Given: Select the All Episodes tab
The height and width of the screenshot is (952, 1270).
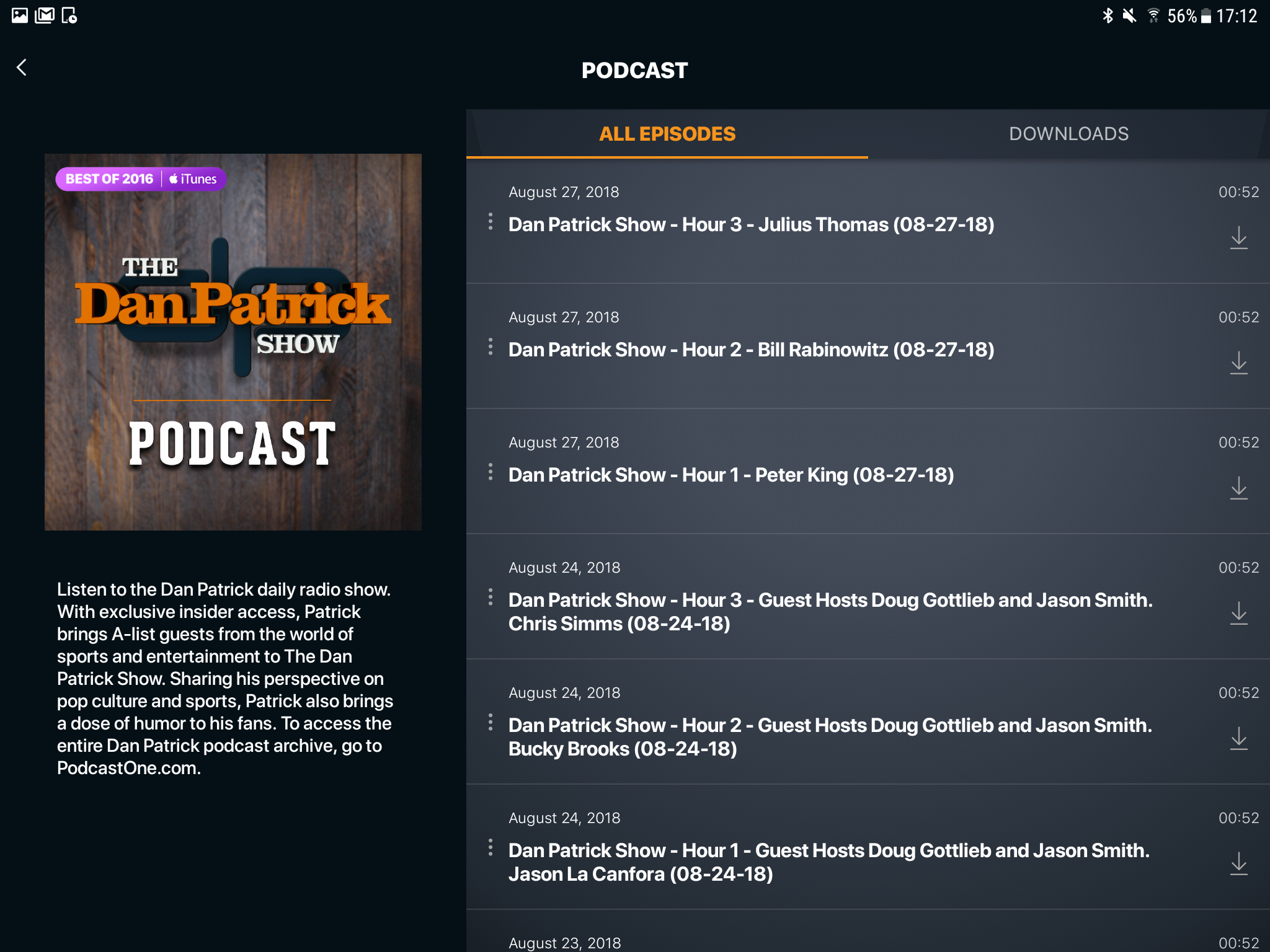Looking at the screenshot, I should [667, 134].
